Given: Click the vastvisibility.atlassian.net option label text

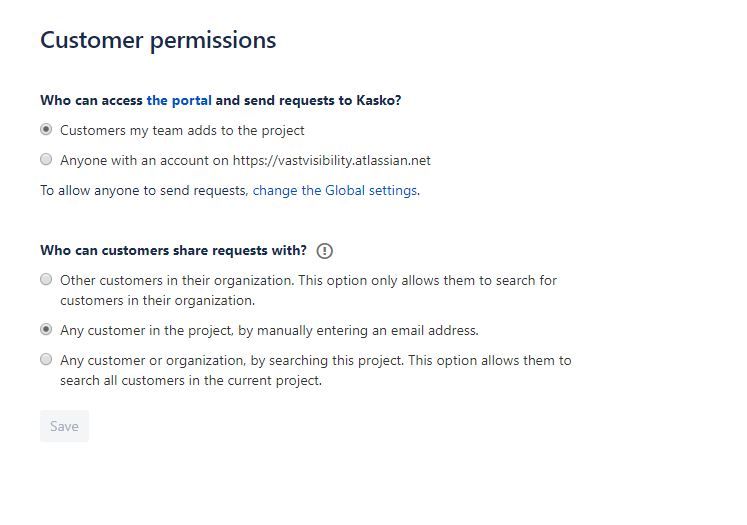Looking at the screenshot, I should (245, 161).
